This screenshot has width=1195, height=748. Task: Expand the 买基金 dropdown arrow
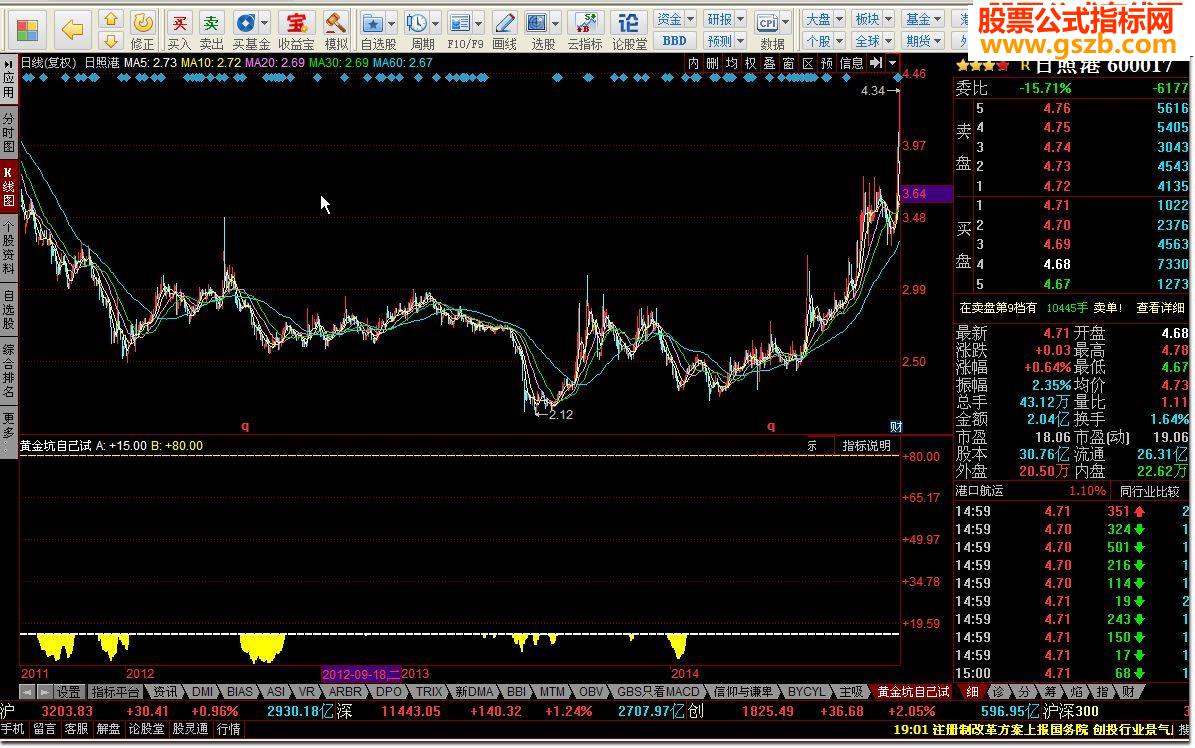pyautogui.click(x=264, y=23)
